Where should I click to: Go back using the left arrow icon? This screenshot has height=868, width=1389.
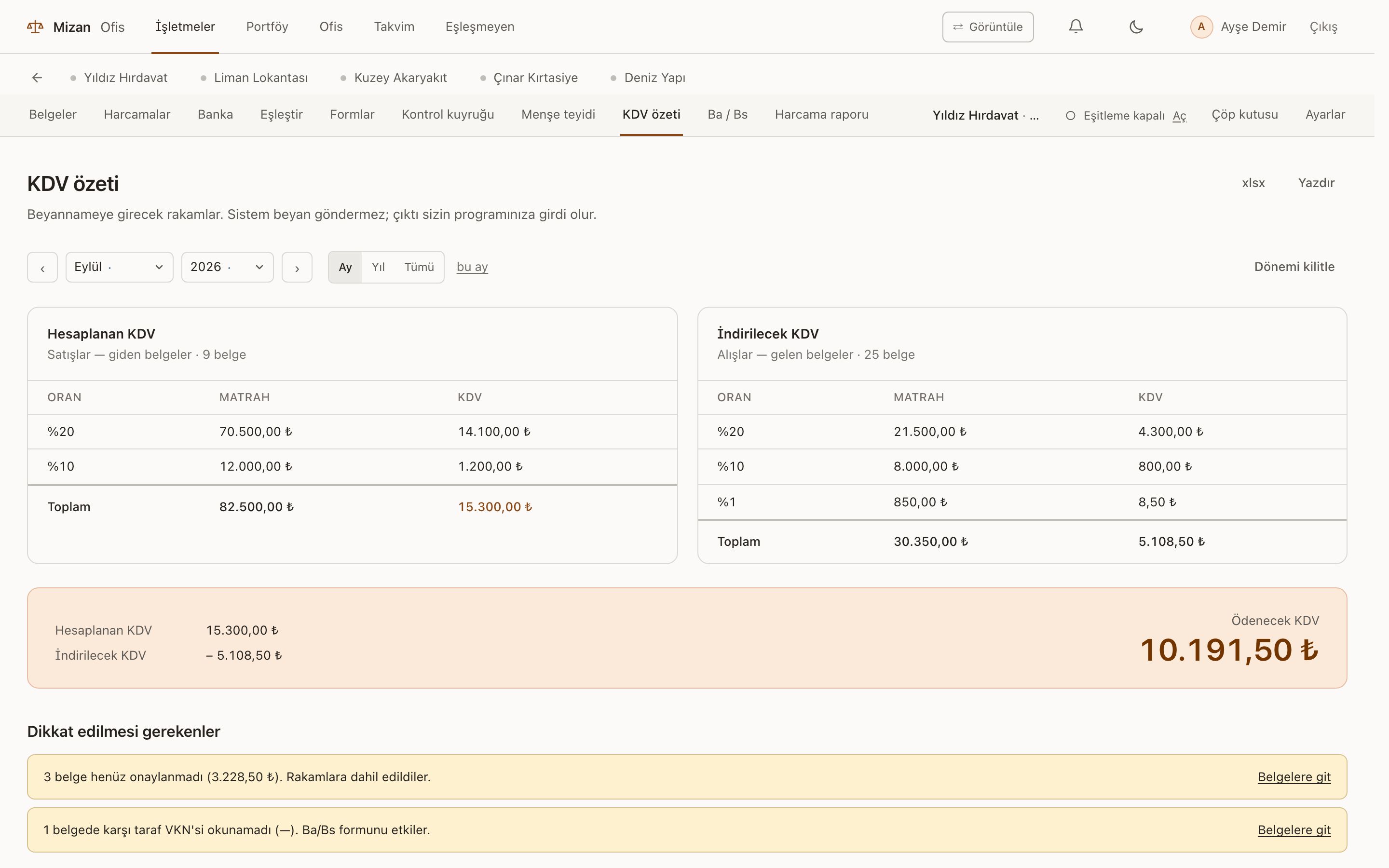tap(37, 78)
